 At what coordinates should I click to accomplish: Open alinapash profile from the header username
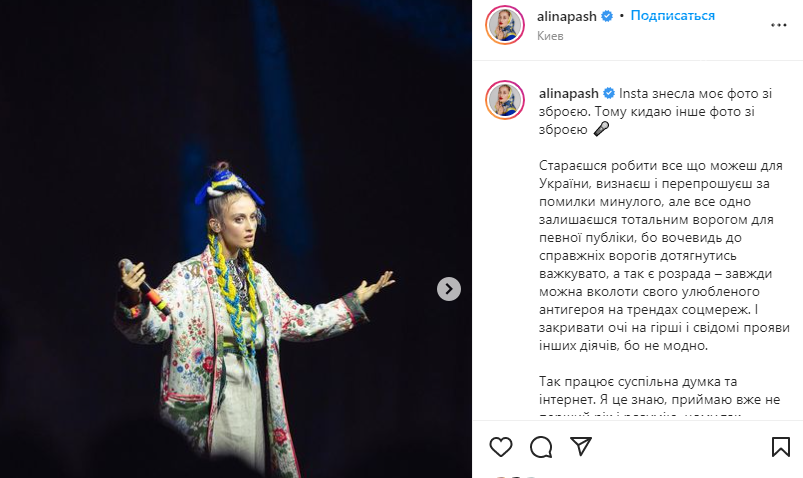[x=566, y=16]
